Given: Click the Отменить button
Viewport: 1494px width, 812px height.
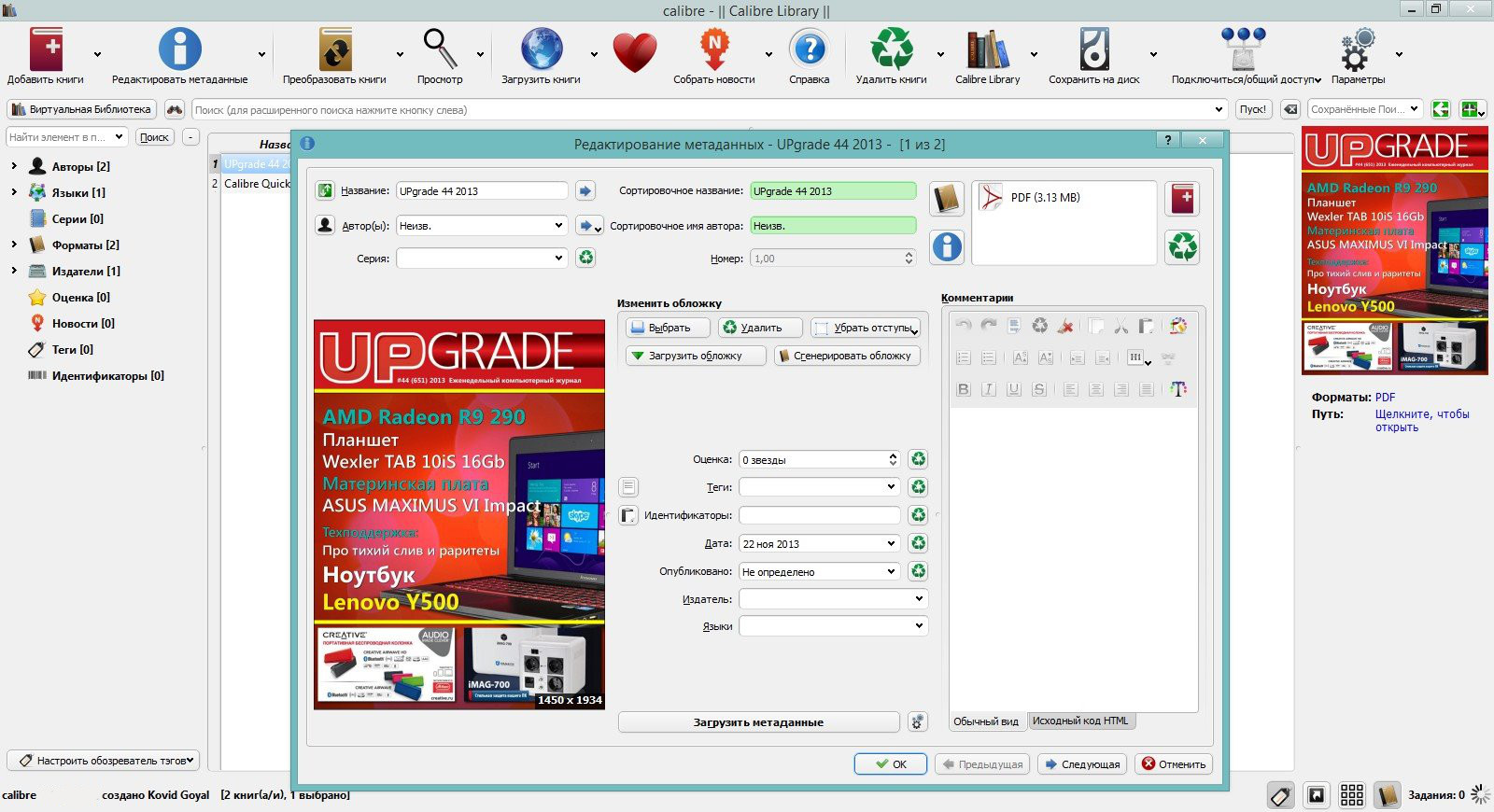Looking at the screenshot, I should 1174,764.
